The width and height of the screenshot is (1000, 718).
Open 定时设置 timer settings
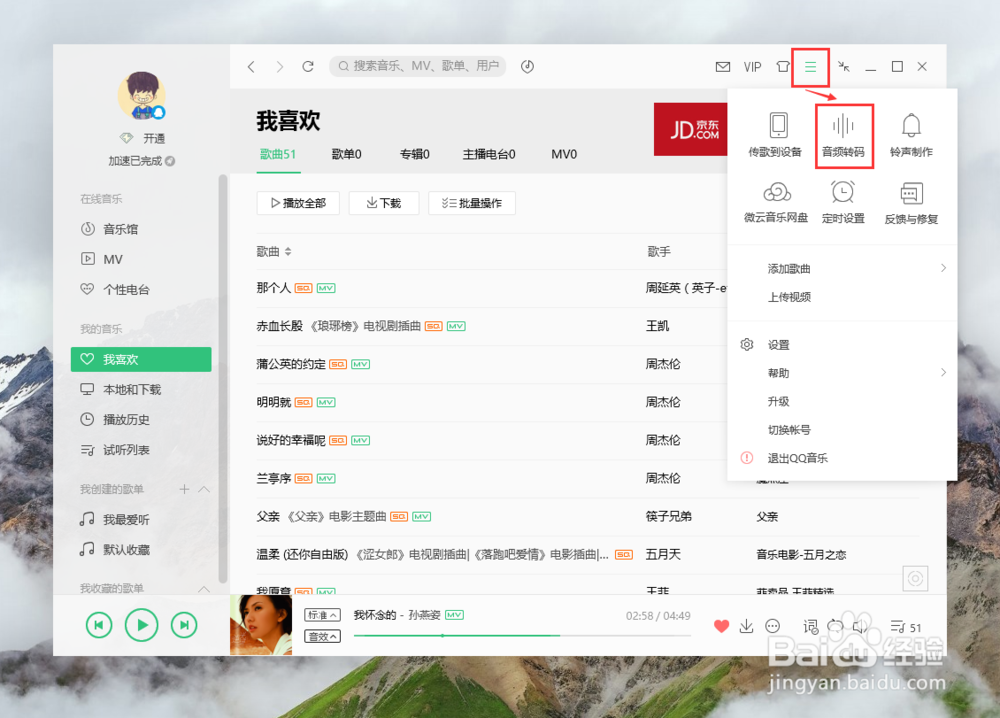(843, 202)
